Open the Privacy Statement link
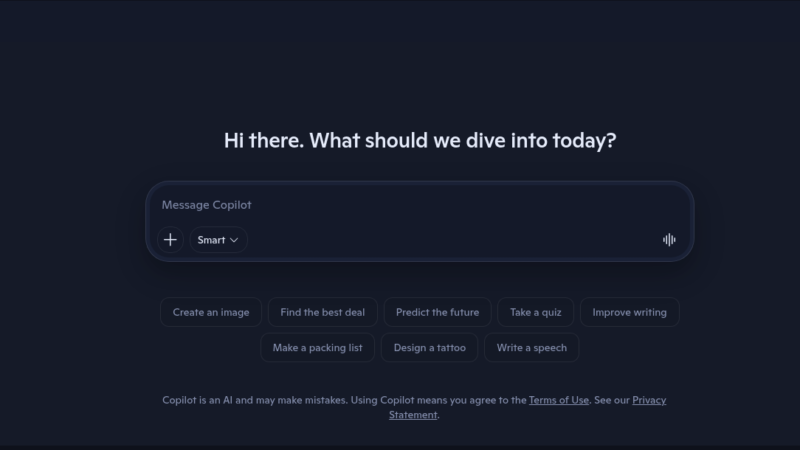The image size is (800, 450). point(649,401)
